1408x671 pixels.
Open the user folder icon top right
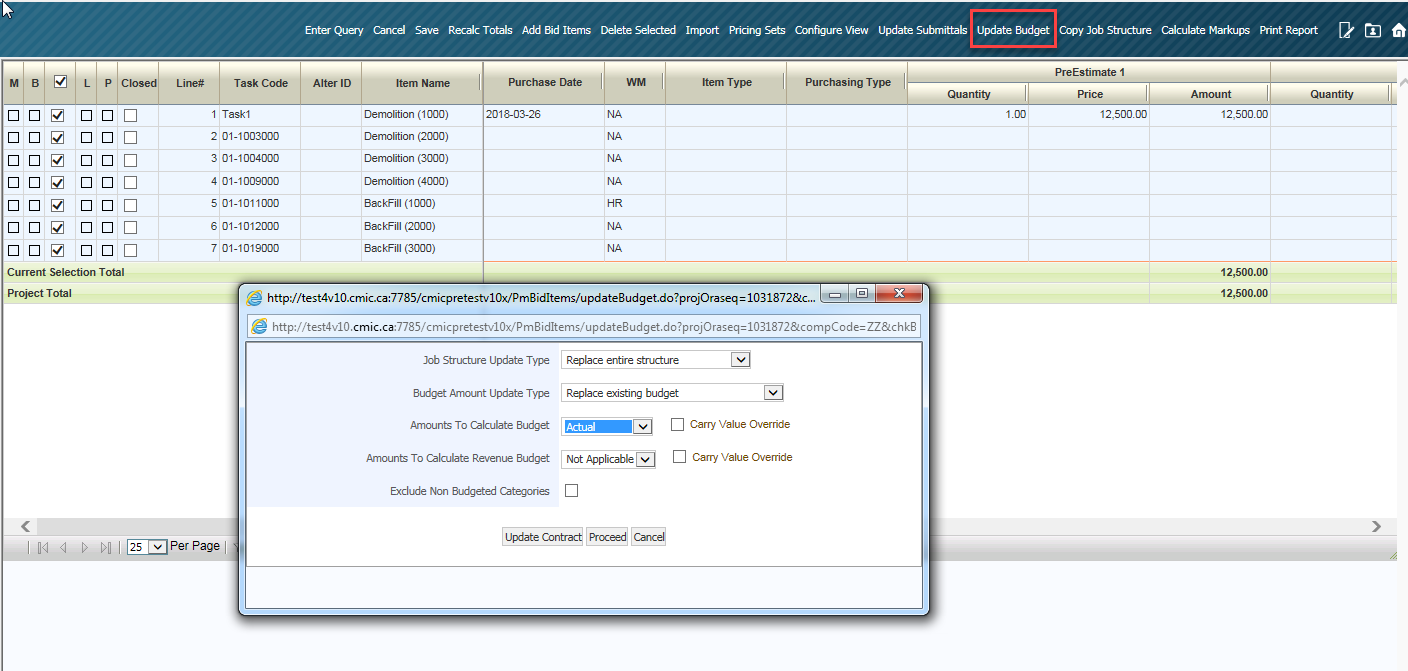(1372, 31)
